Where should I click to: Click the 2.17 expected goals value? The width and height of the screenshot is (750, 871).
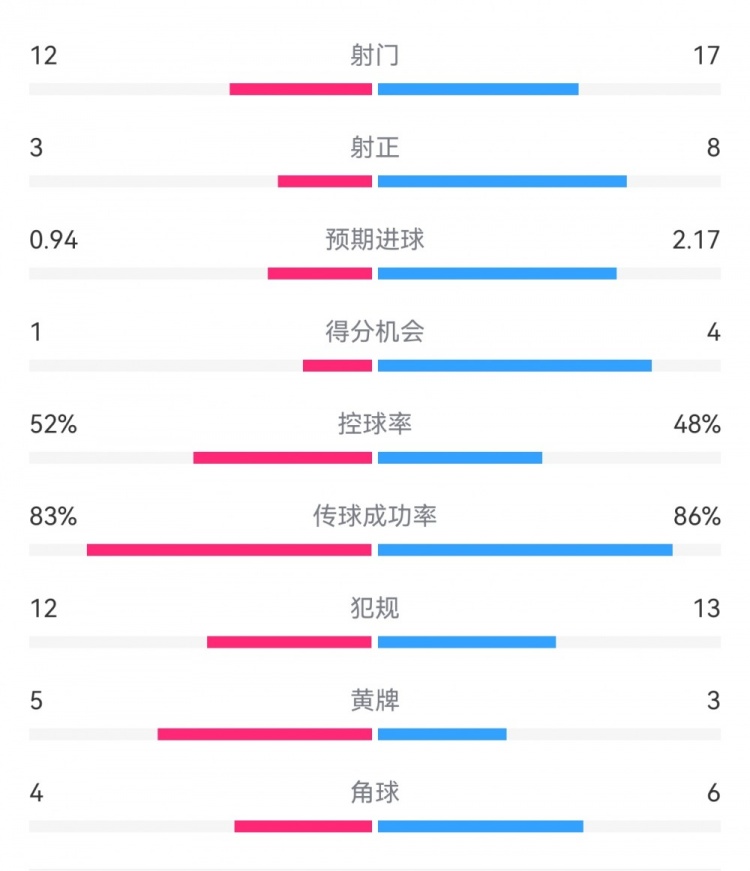(x=697, y=240)
